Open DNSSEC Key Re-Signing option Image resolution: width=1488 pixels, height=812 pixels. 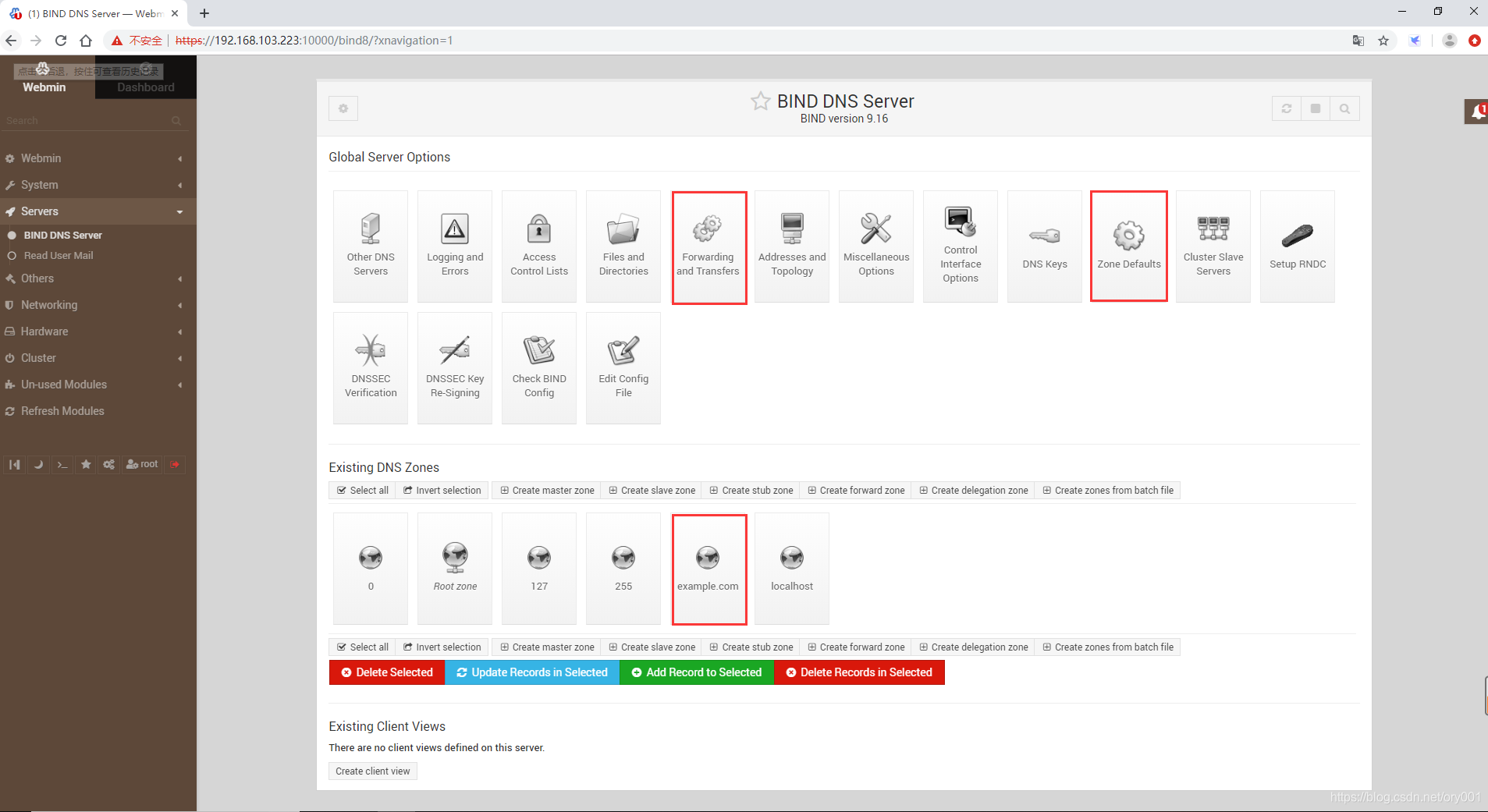point(455,368)
